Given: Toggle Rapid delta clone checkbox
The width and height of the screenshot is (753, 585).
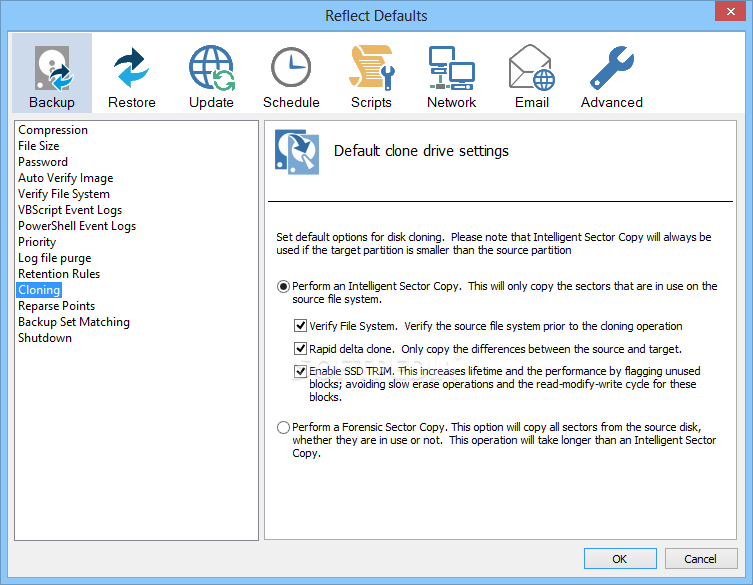Looking at the screenshot, I should tap(300, 348).
